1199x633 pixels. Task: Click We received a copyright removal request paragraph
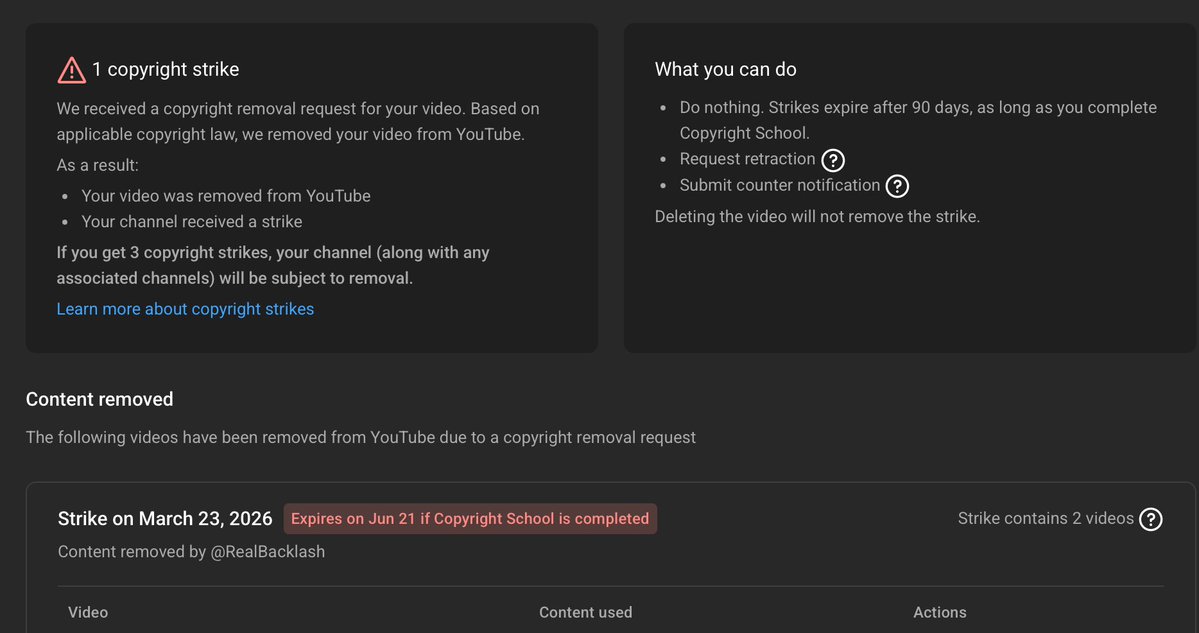point(298,122)
